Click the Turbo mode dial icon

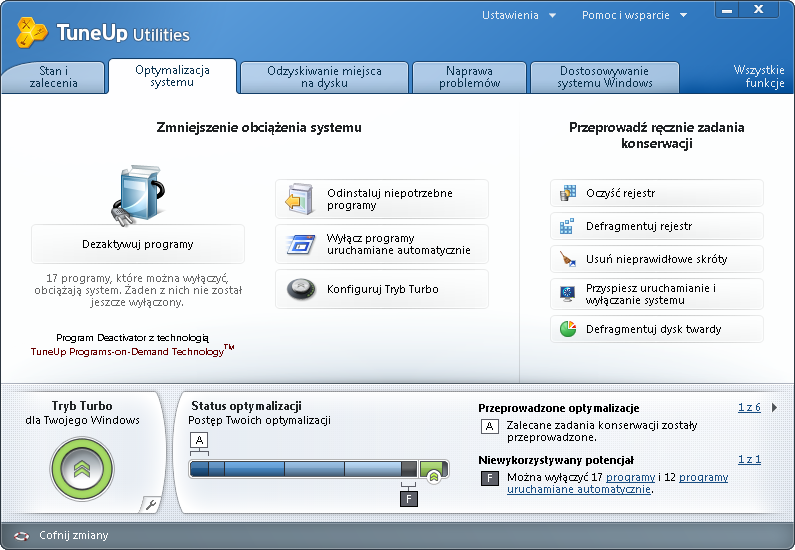click(x=301, y=289)
